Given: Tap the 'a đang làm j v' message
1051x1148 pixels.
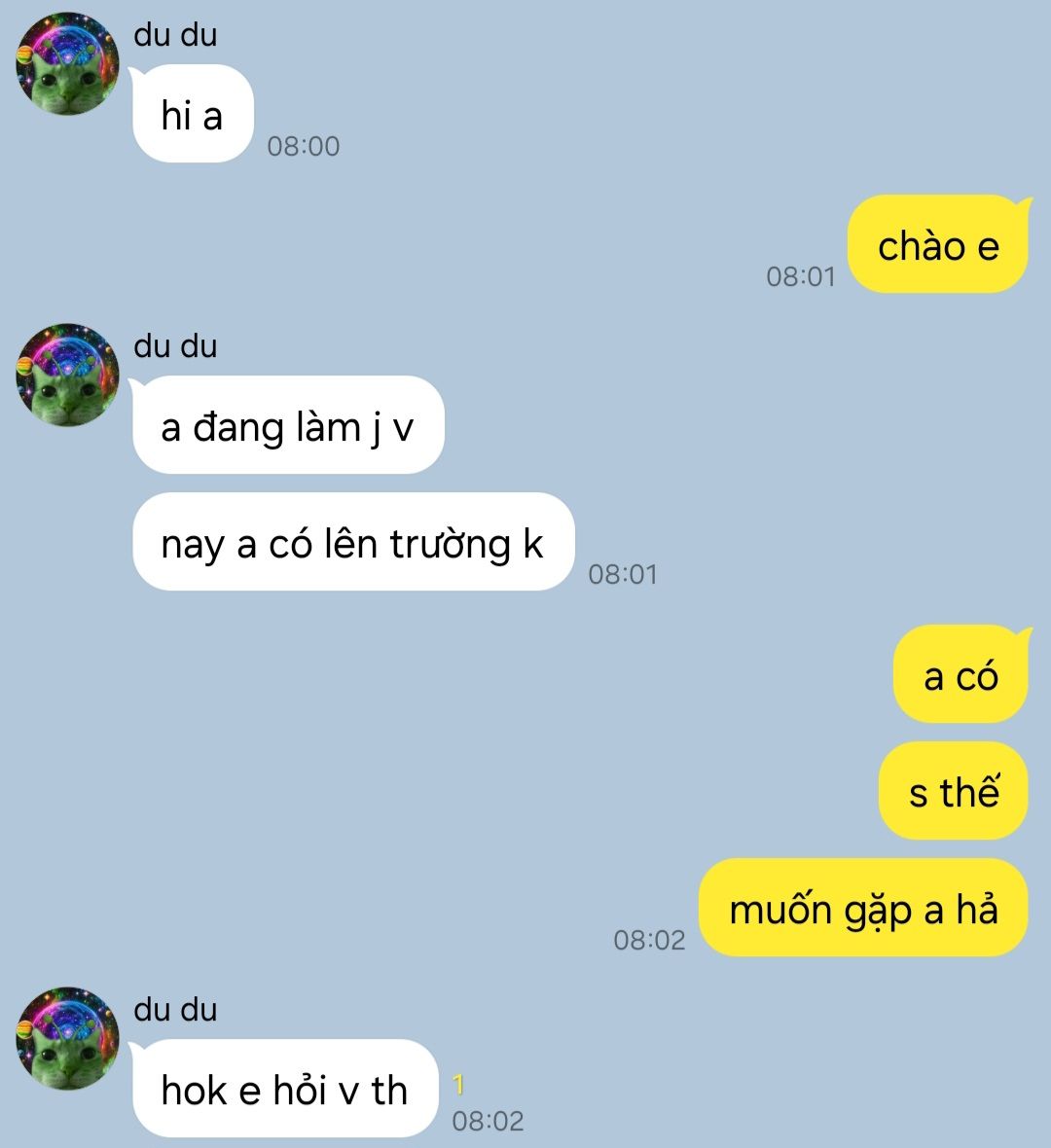Looking at the screenshot, I should click(x=287, y=425).
